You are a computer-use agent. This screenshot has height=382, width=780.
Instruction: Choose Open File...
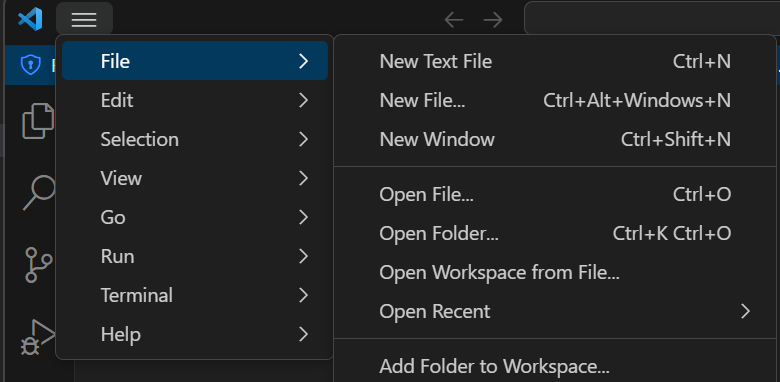555,194
